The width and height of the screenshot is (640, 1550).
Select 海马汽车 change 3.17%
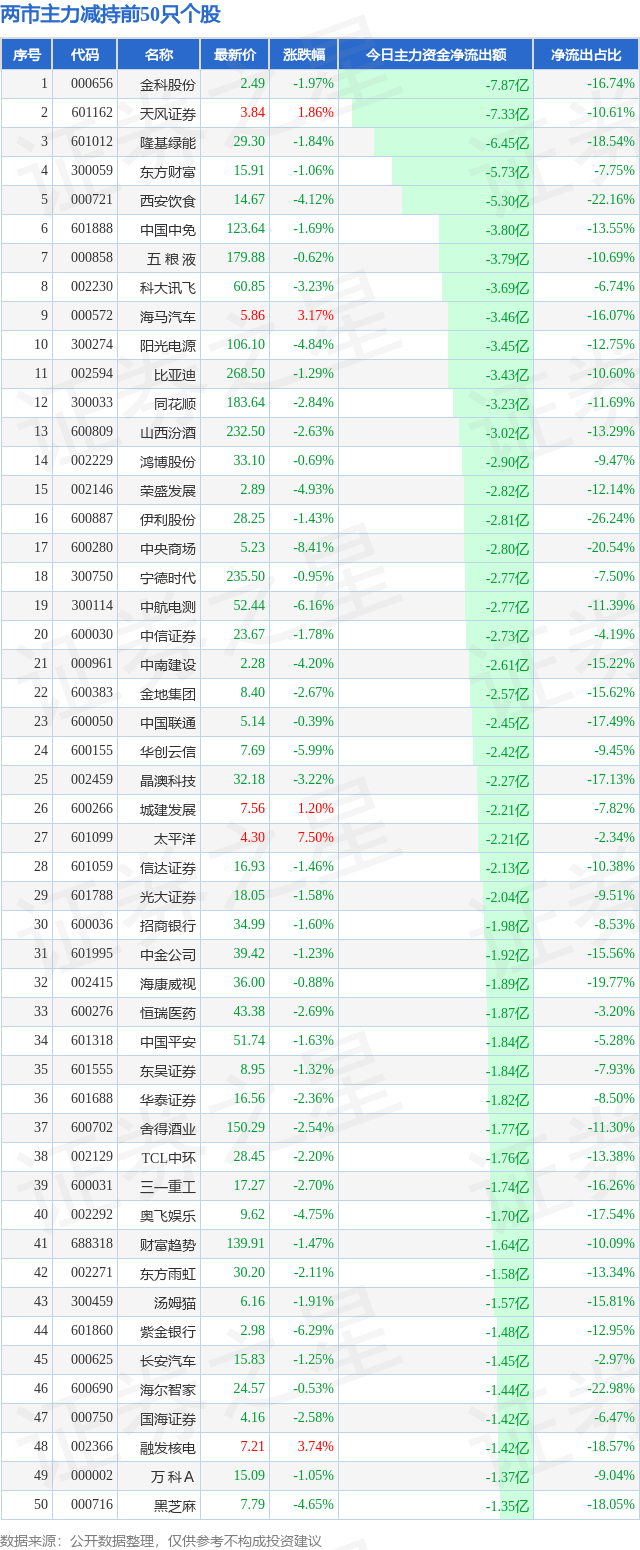click(x=315, y=316)
